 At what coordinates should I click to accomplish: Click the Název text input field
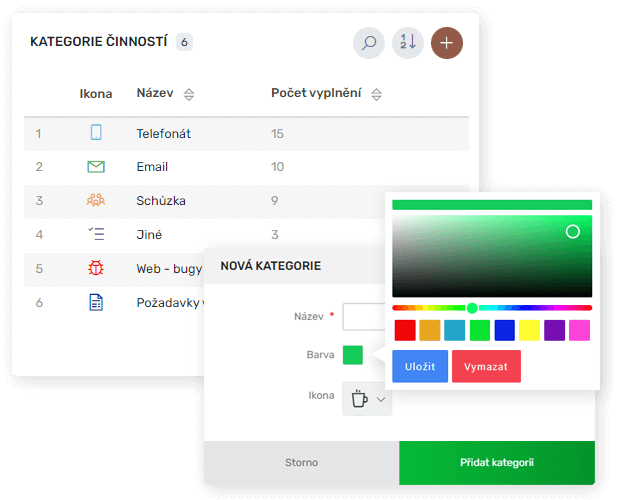363,317
